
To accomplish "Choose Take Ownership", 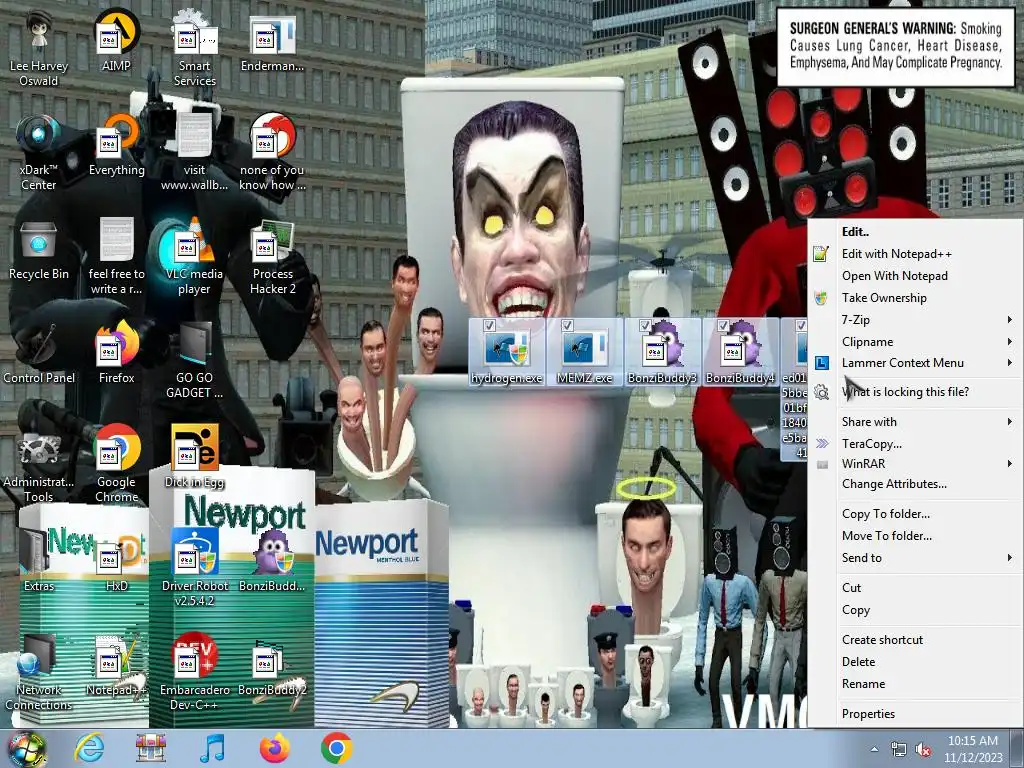I will click(915, 298).
